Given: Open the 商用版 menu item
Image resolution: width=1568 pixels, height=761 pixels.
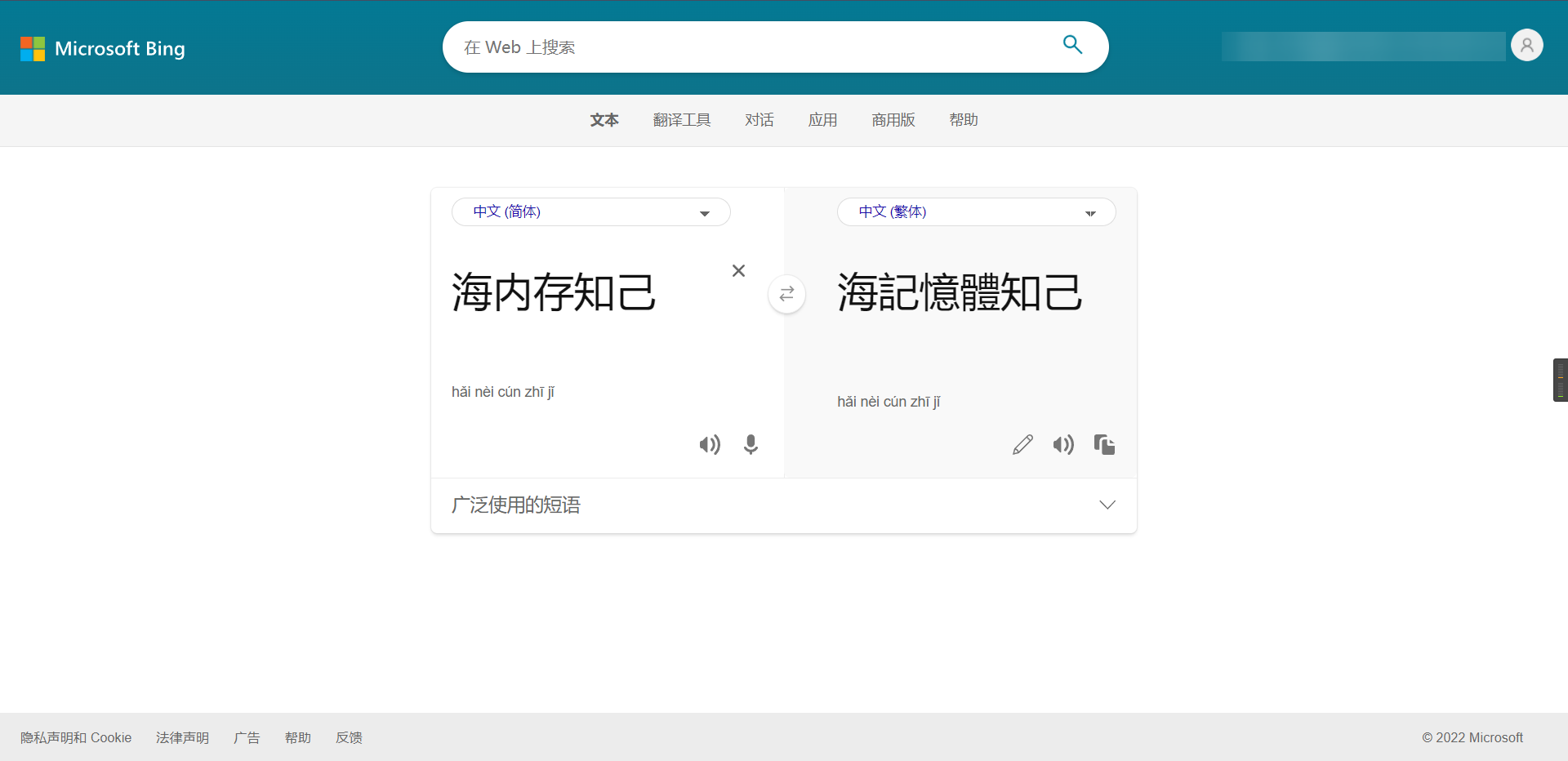Looking at the screenshot, I should click(893, 121).
